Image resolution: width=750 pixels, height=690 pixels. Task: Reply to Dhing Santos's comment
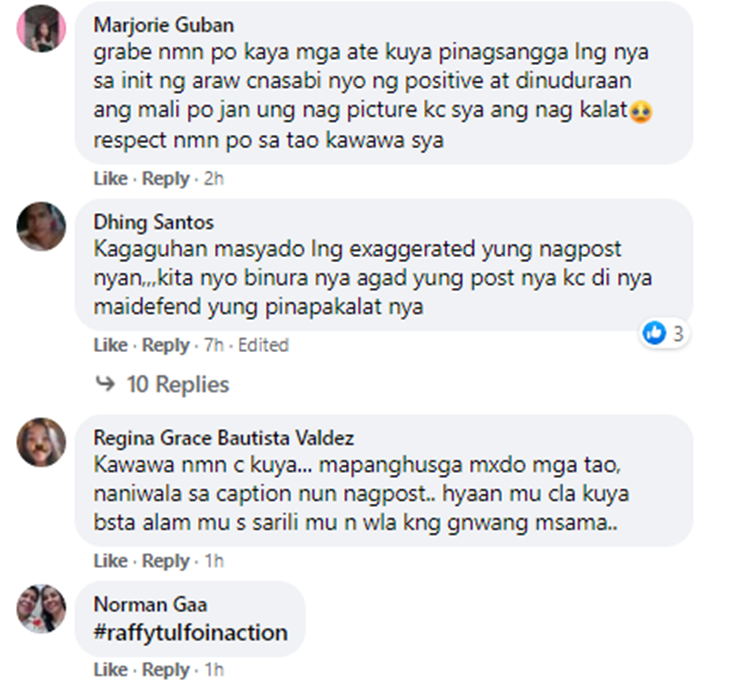pos(165,345)
